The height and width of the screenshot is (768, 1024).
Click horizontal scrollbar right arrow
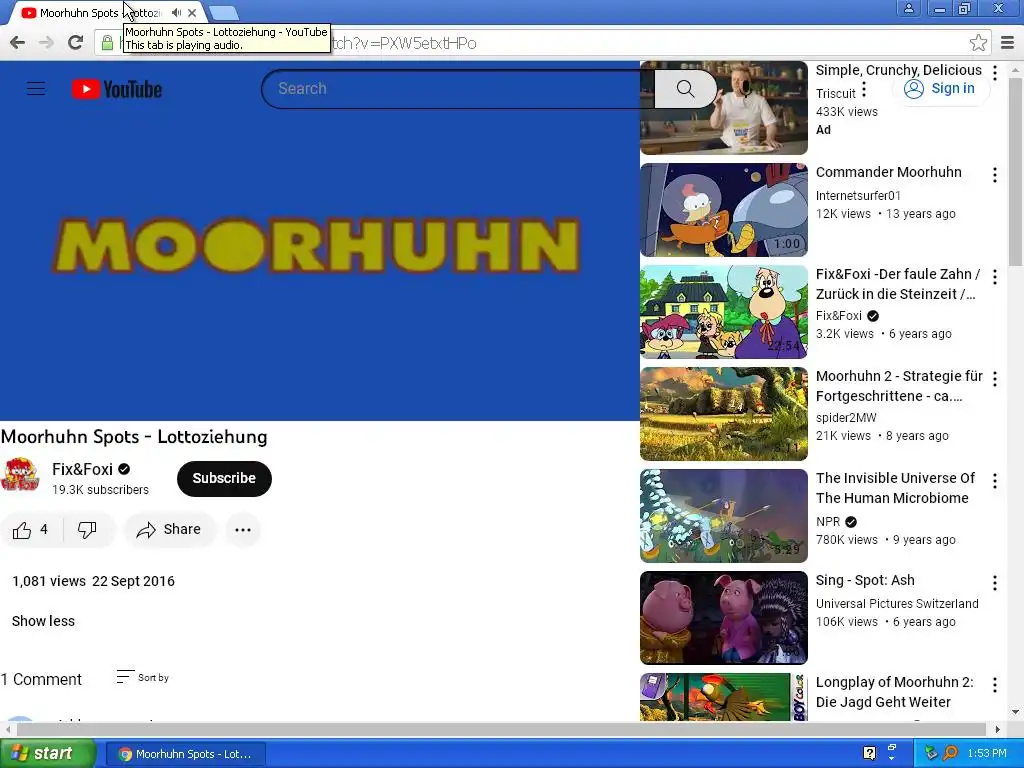tap(997, 729)
